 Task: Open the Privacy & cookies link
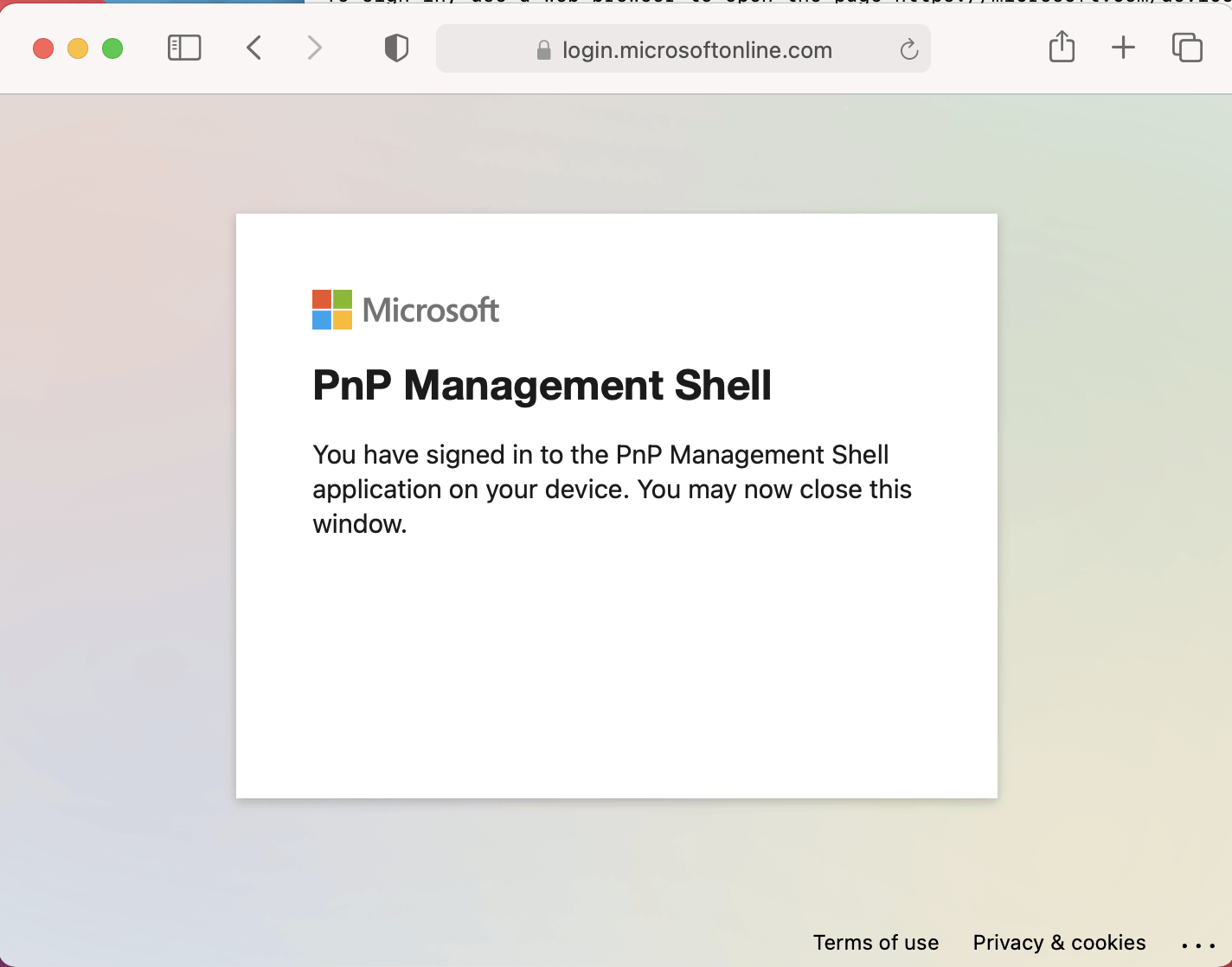[x=1059, y=943]
